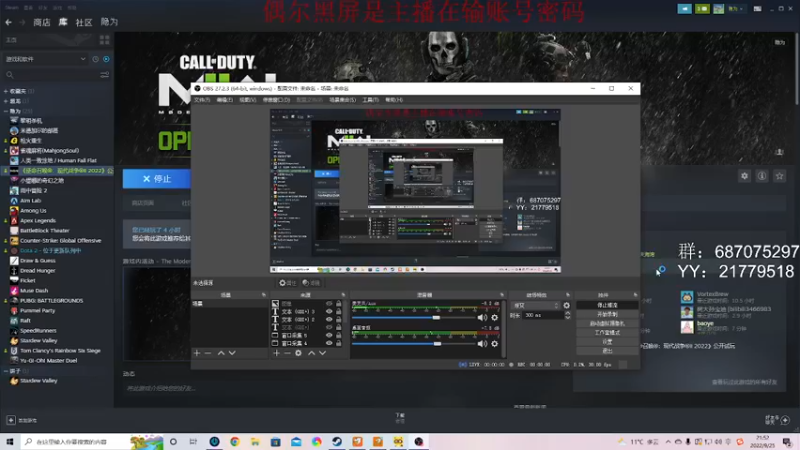The image size is (800, 450).
Task: Open File Explorer from the taskbar
Action: pos(255,442)
